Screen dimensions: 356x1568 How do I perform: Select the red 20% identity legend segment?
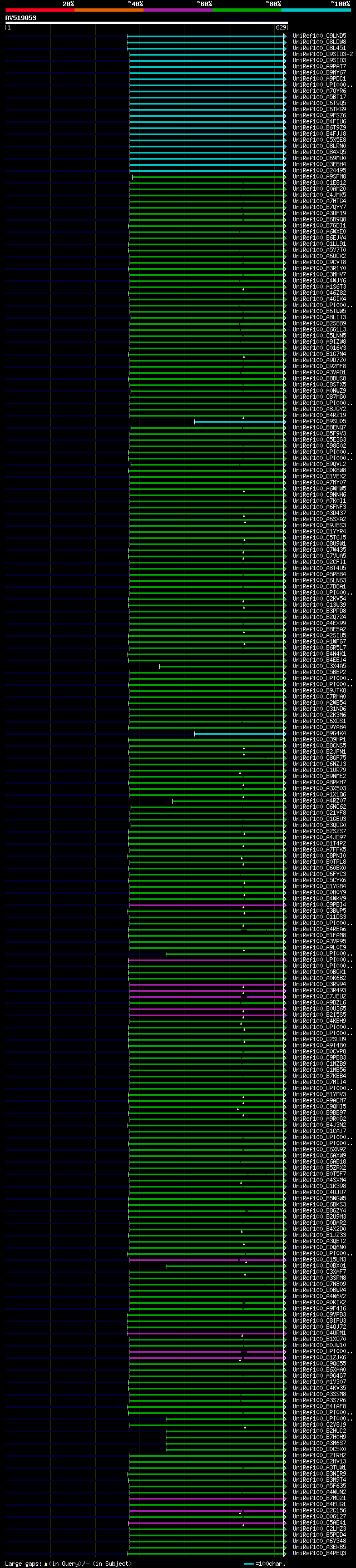[39, 10]
